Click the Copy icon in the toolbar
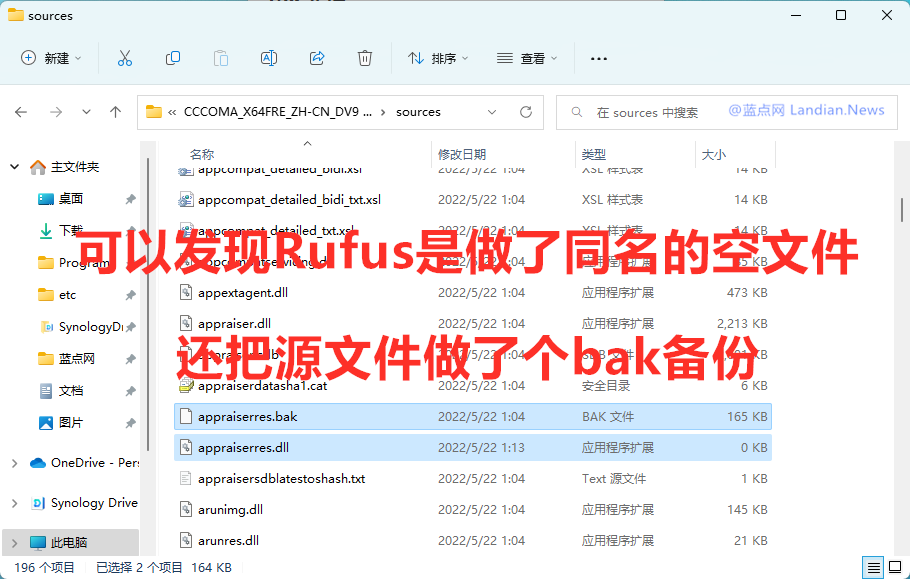 point(172,59)
